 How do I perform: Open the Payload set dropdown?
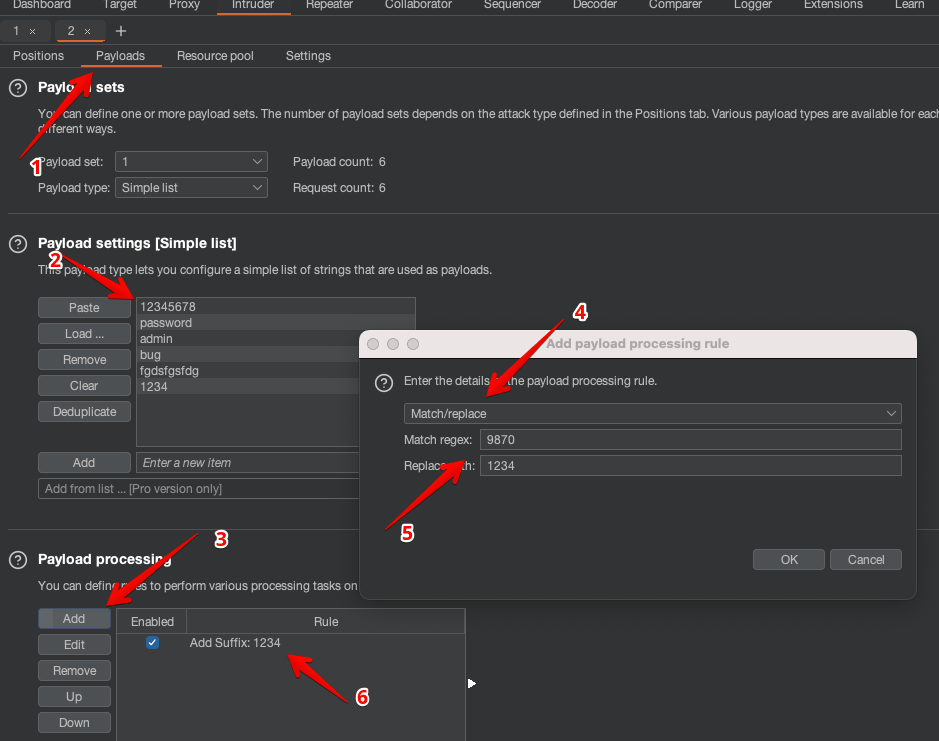tap(191, 162)
